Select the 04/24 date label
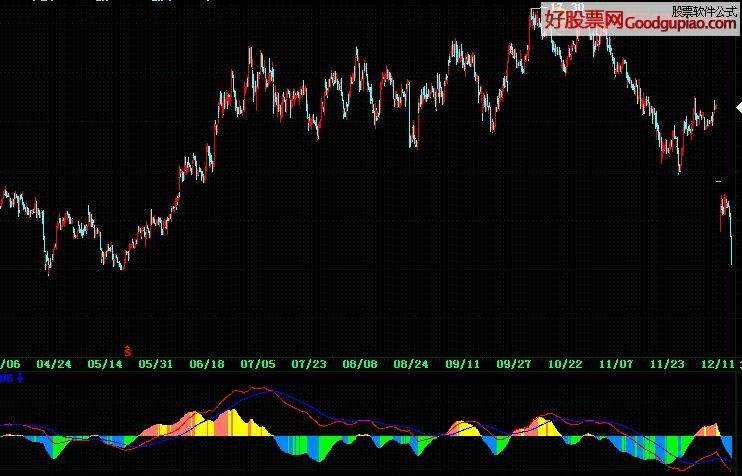Viewport: 742px width, 476px height. click(54, 364)
